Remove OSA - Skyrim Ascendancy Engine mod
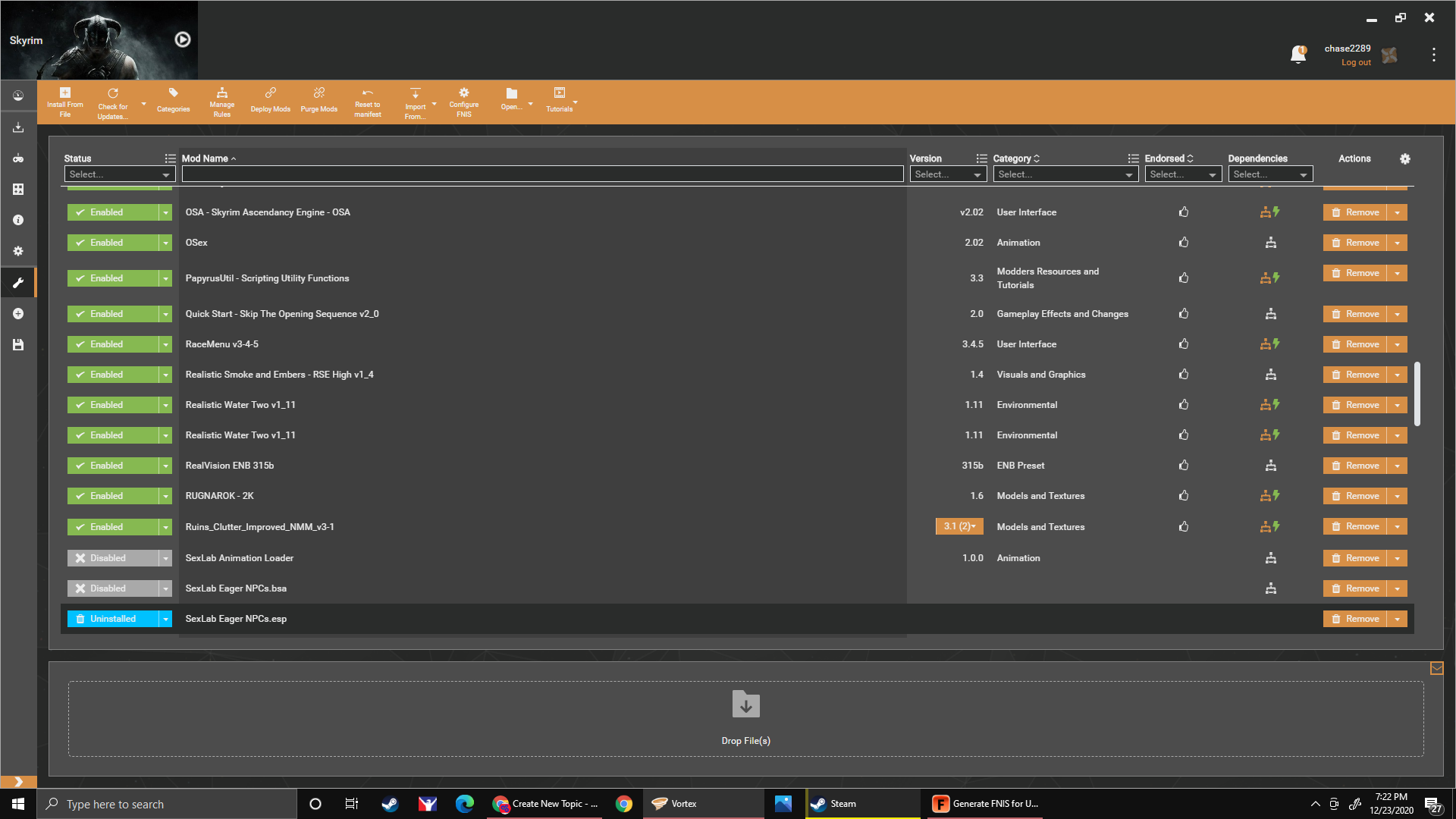Image resolution: width=1456 pixels, height=819 pixels. (1355, 212)
